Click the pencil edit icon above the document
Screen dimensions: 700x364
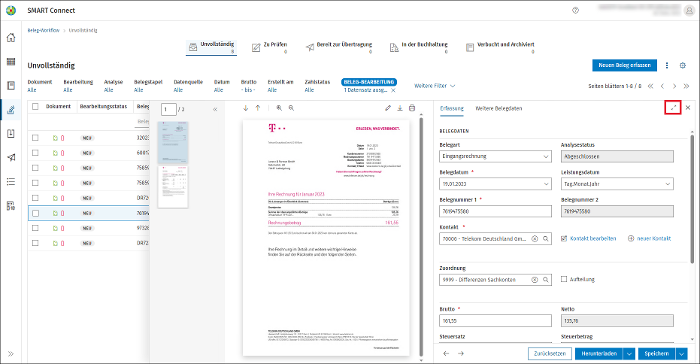click(388, 108)
